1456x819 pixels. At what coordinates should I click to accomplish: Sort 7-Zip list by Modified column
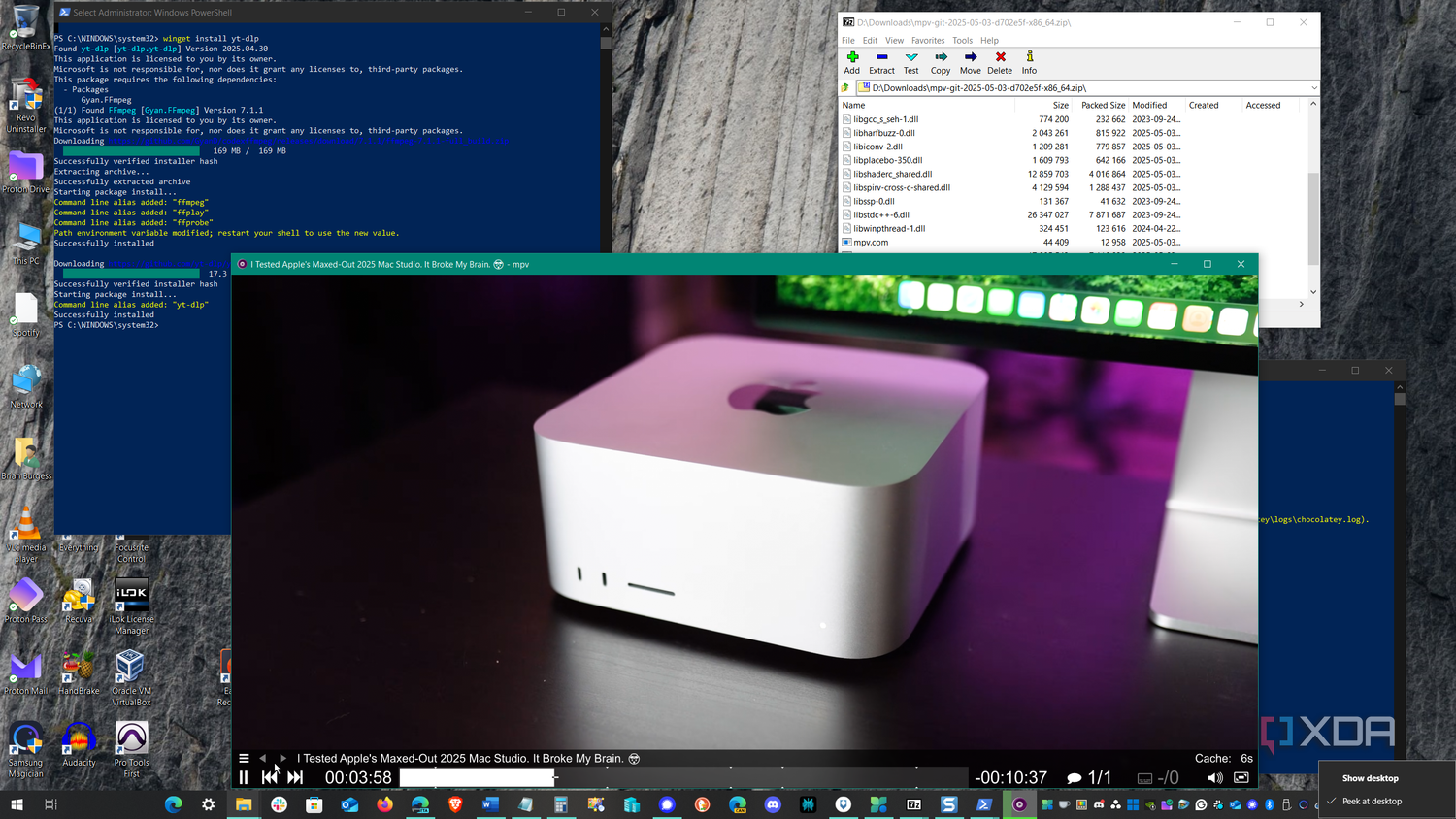coord(1157,105)
